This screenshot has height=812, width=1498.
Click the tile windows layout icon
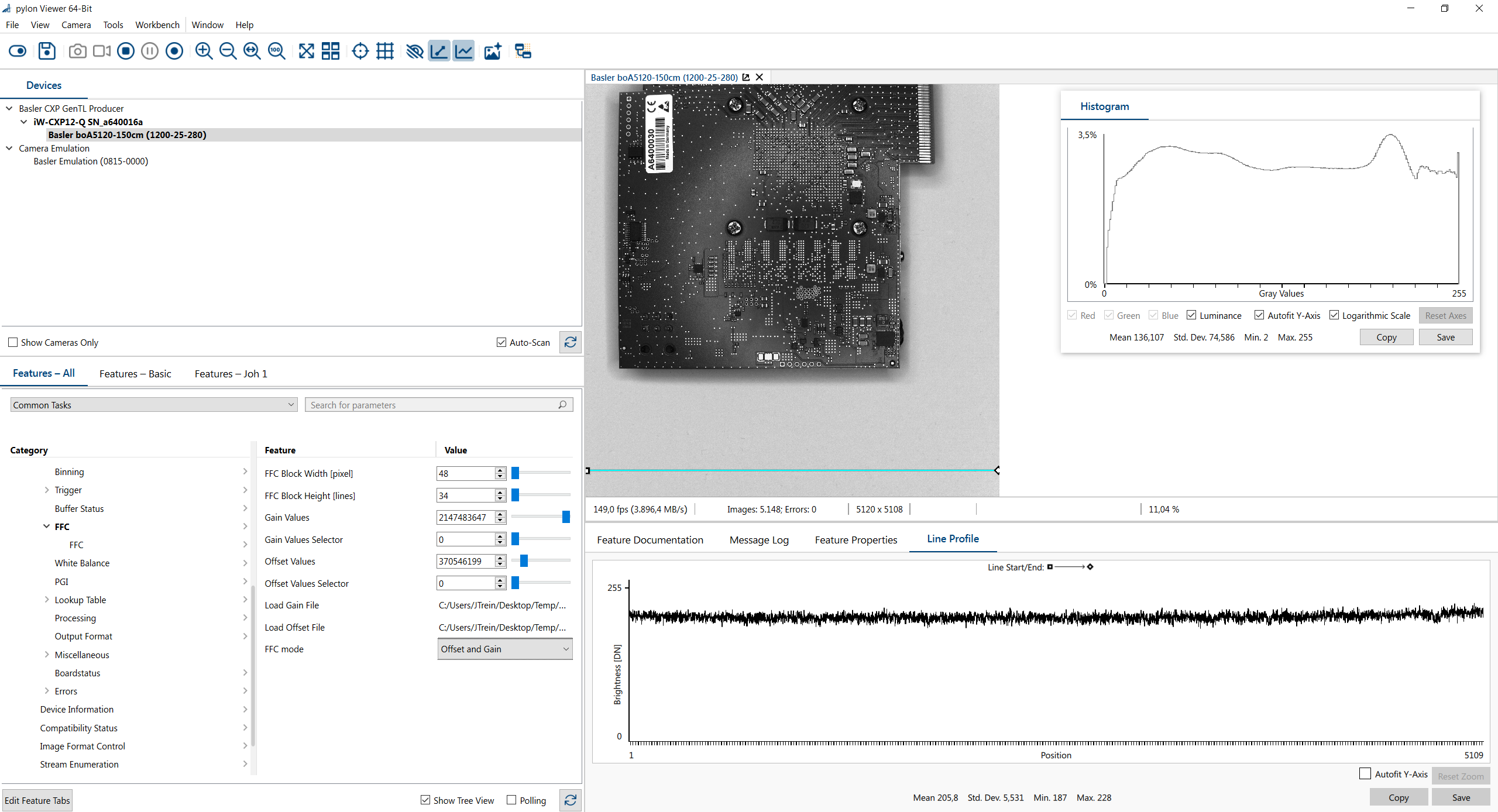click(331, 51)
